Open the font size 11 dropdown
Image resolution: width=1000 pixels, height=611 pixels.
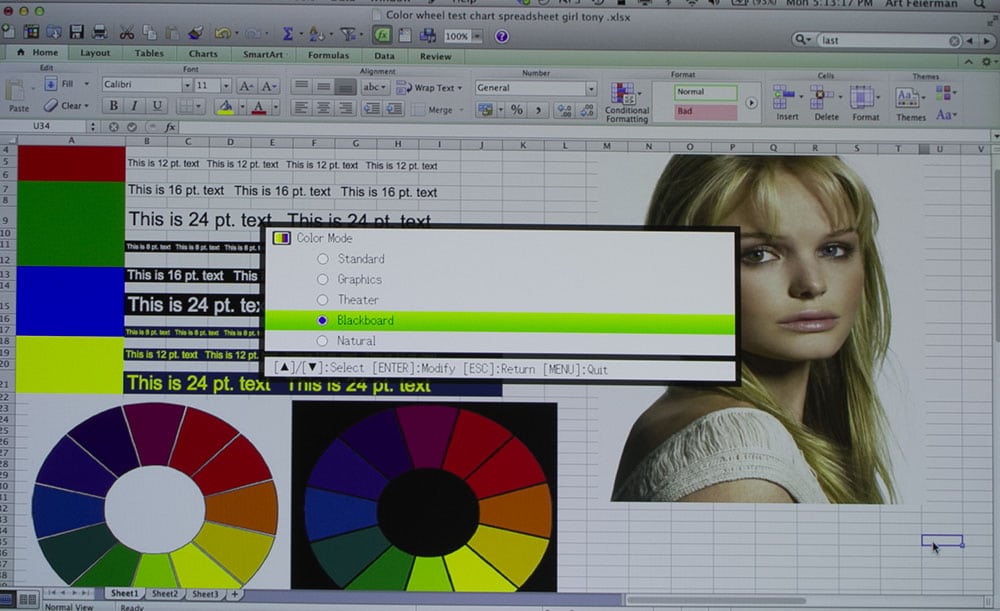pos(225,85)
